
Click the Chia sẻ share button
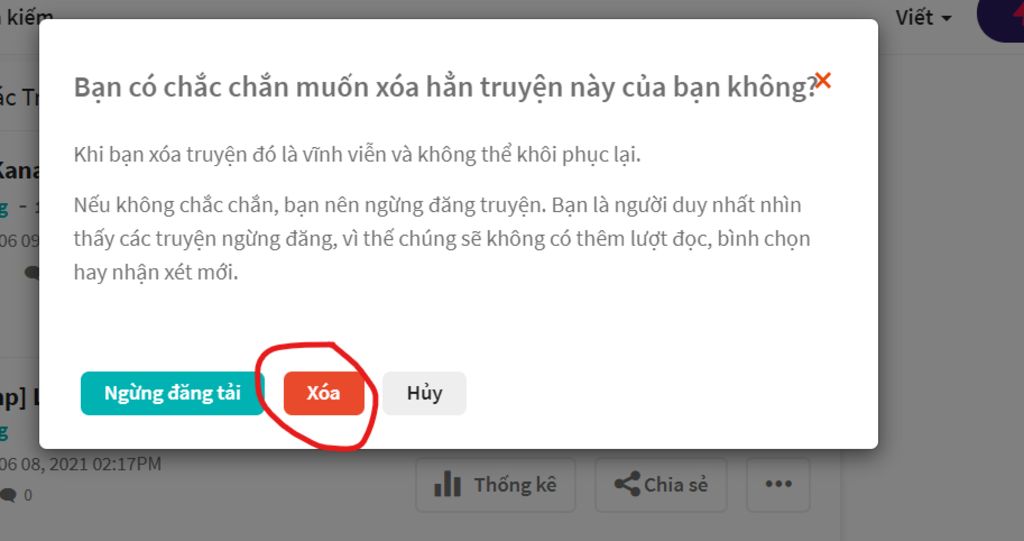(661, 485)
